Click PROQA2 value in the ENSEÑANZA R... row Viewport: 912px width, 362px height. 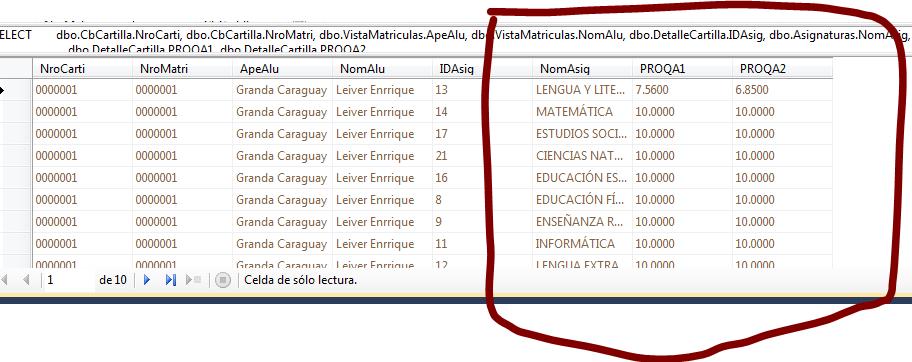pyautogui.click(x=783, y=222)
